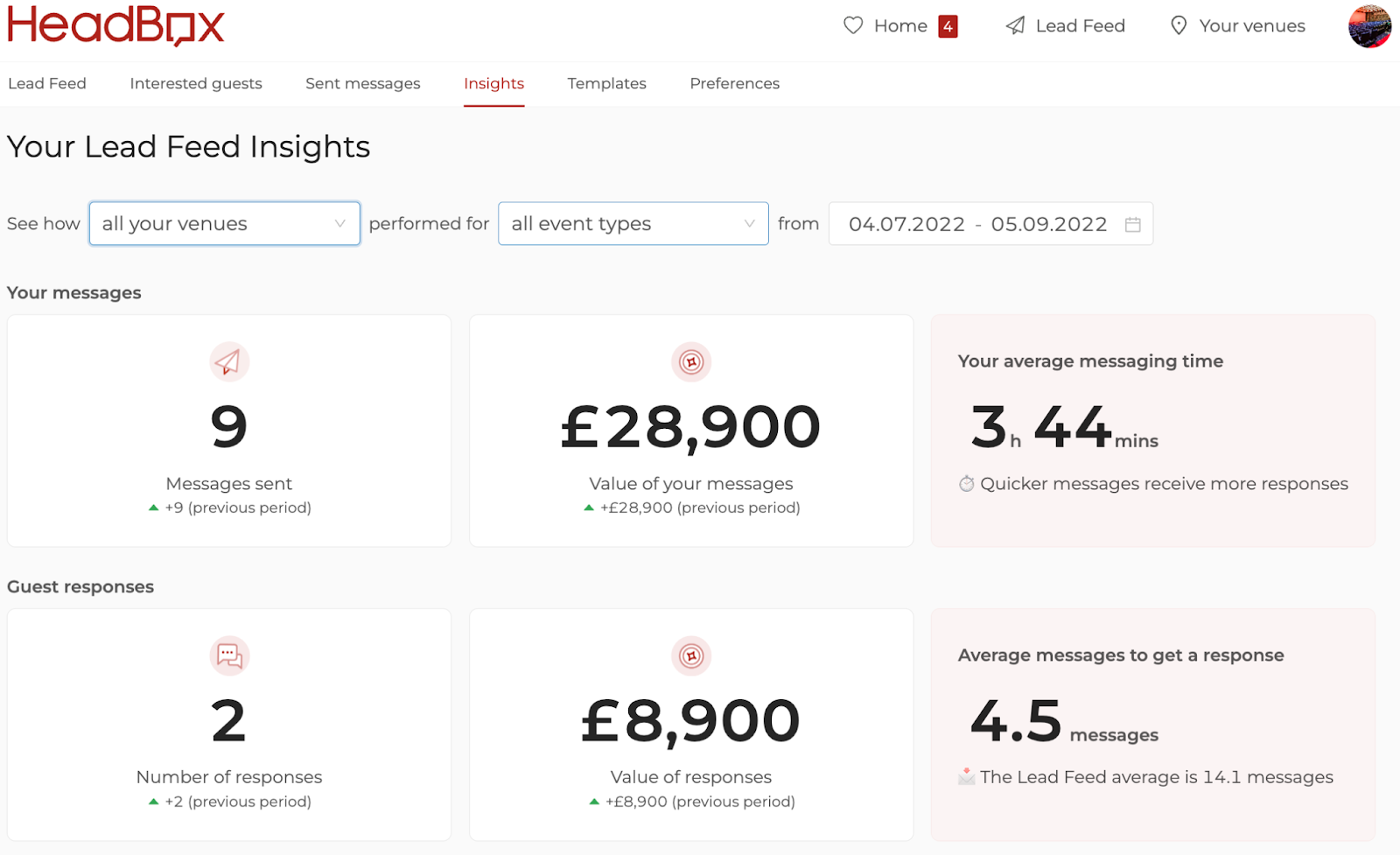Open Your venues in the top navigation
This screenshot has width=1400, height=855.
click(x=1252, y=26)
